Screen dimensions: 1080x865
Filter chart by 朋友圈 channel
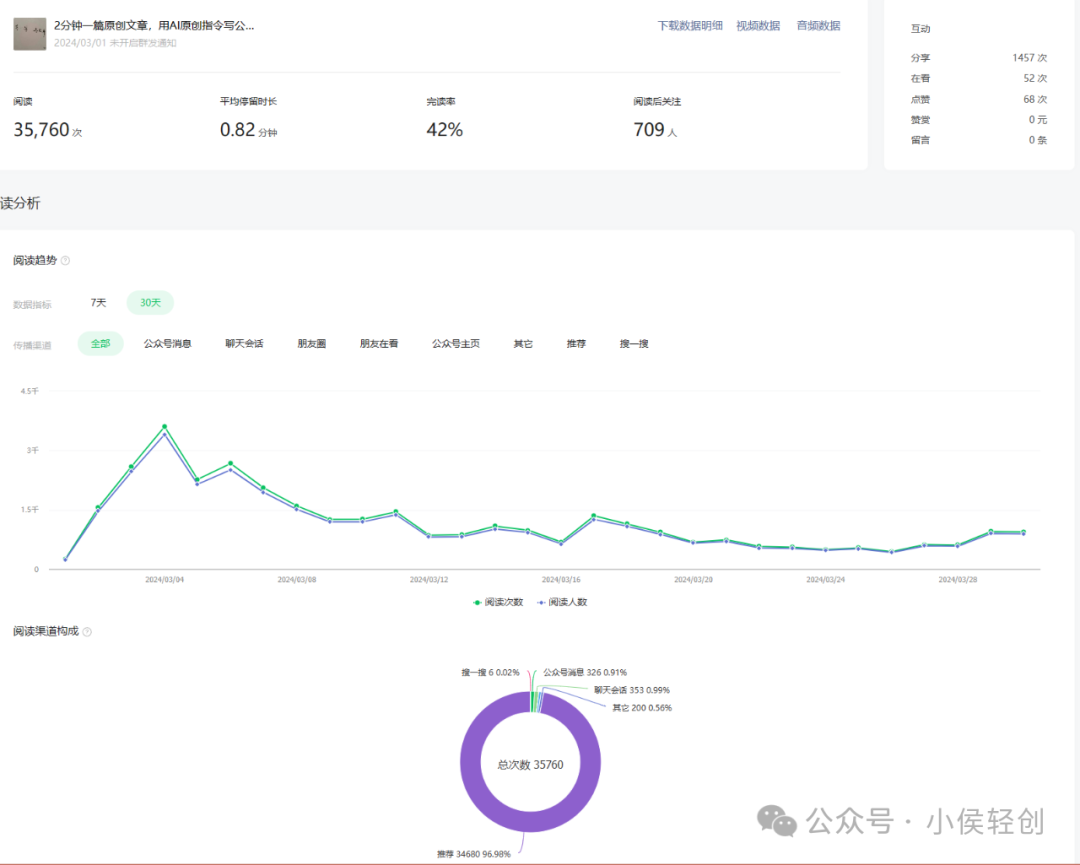[x=311, y=343]
